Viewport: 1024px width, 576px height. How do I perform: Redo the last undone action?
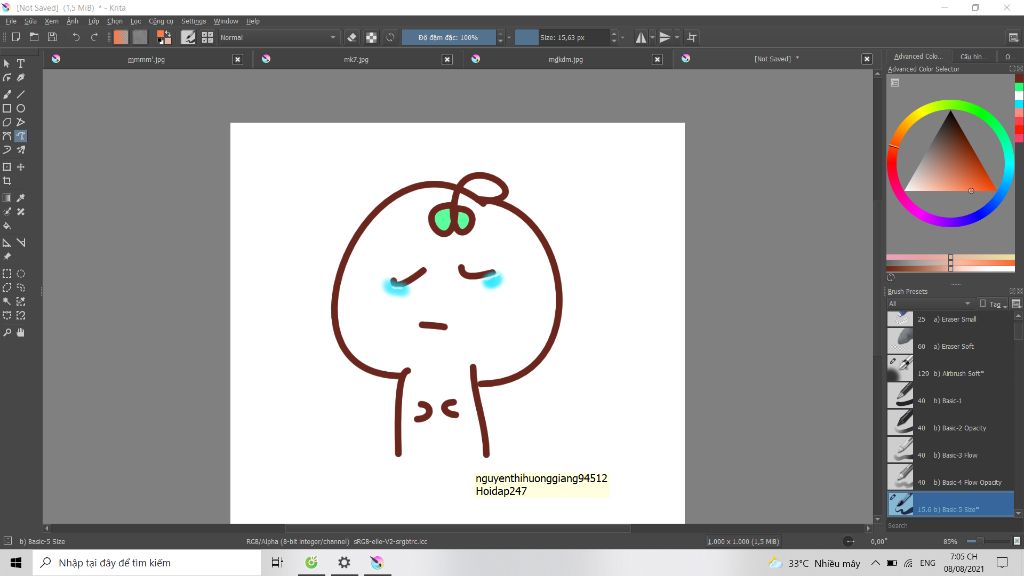click(x=94, y=37)
